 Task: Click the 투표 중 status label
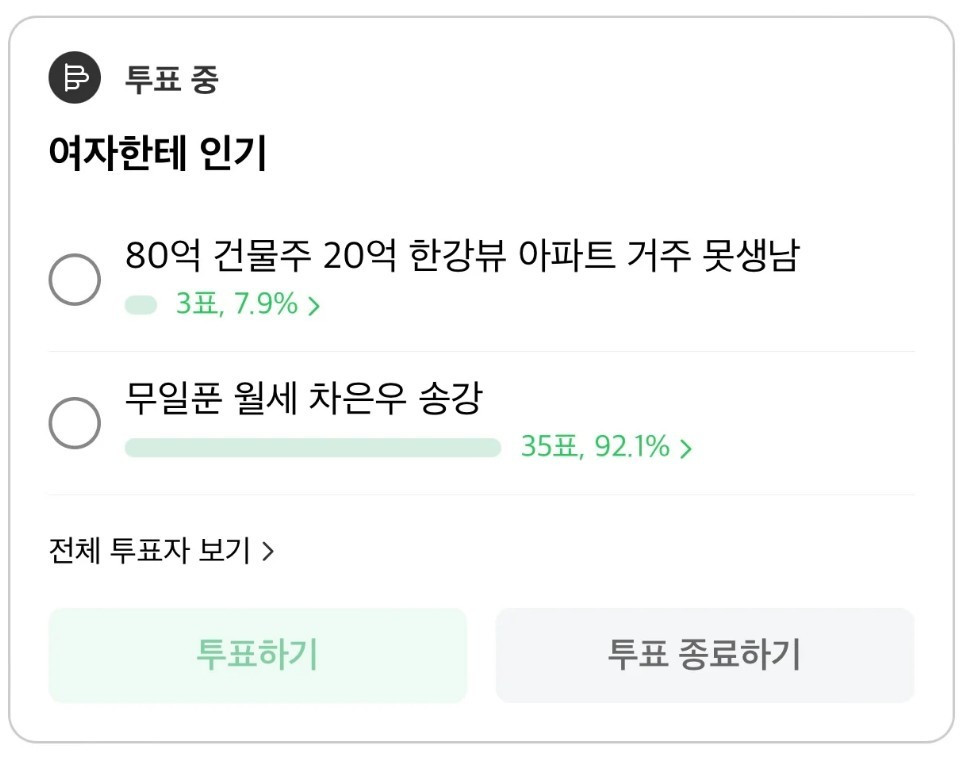(x=171, y=79)
